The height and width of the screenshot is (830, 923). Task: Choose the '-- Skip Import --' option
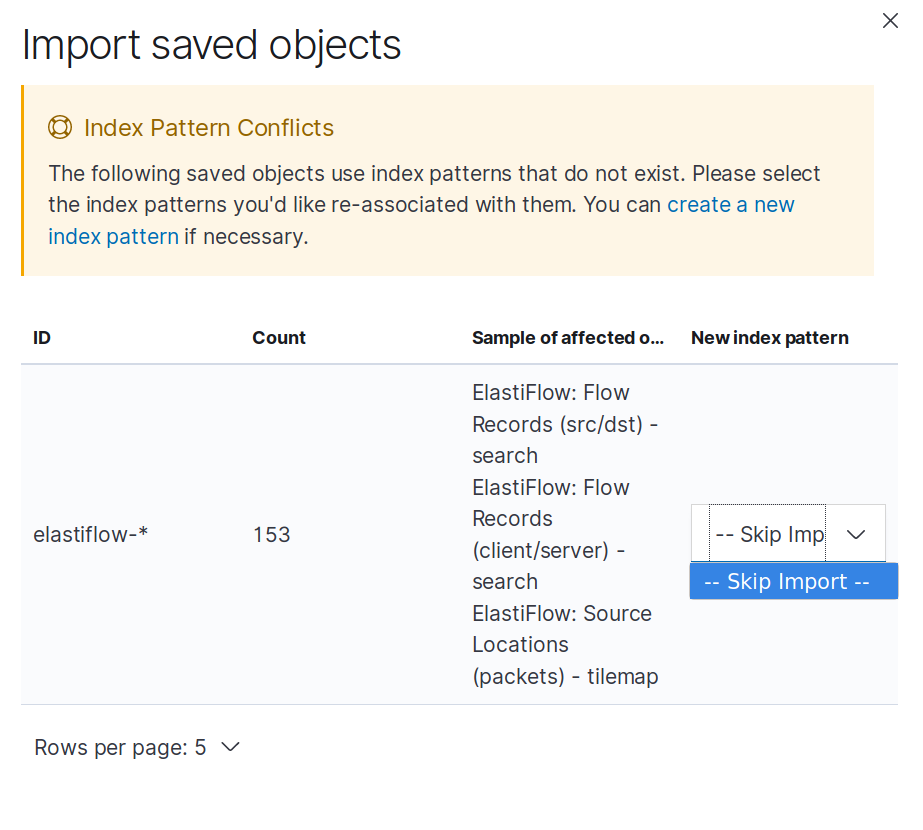point(793,581)
